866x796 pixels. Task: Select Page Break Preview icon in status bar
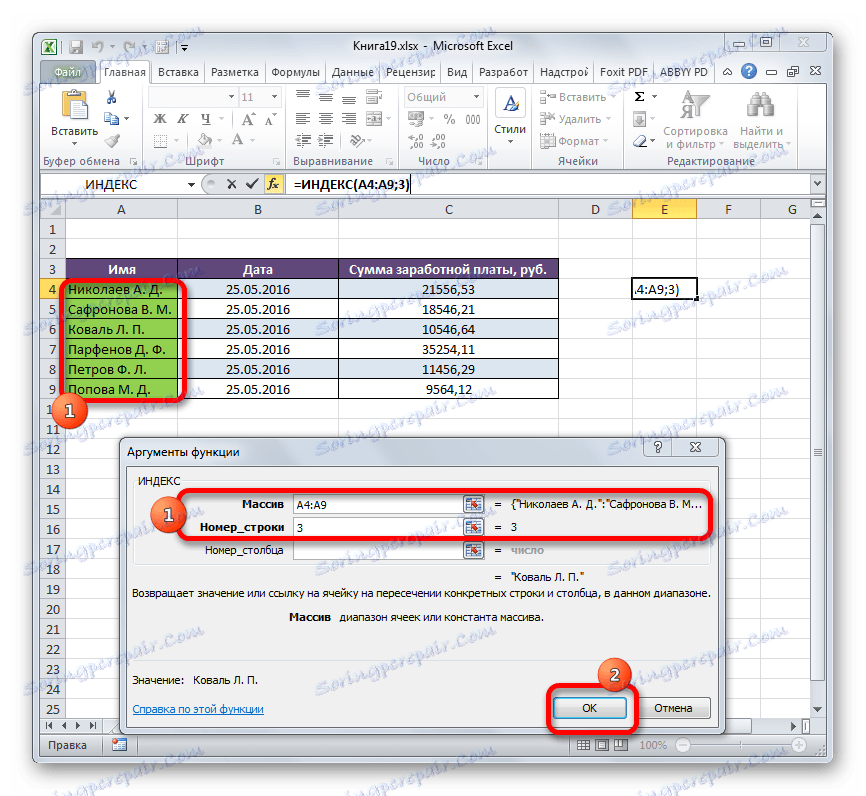pos(621,745)
